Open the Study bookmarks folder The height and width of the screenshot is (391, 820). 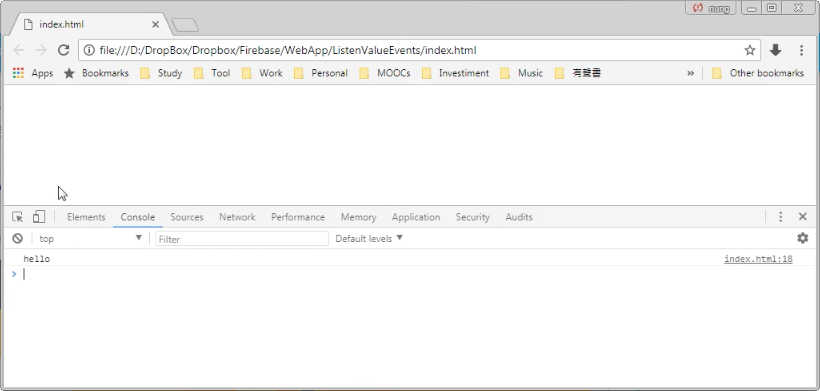161,73
